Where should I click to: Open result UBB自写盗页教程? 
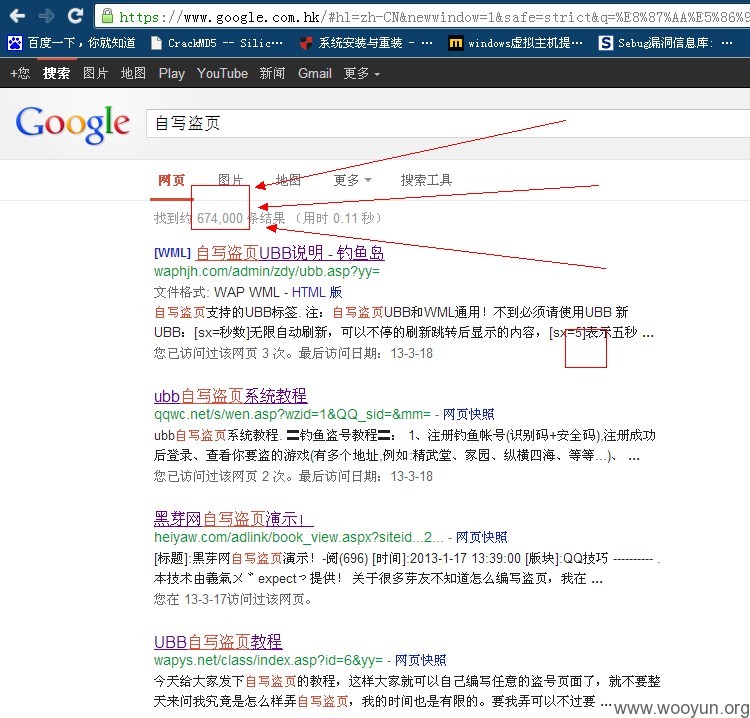(218, 642)
